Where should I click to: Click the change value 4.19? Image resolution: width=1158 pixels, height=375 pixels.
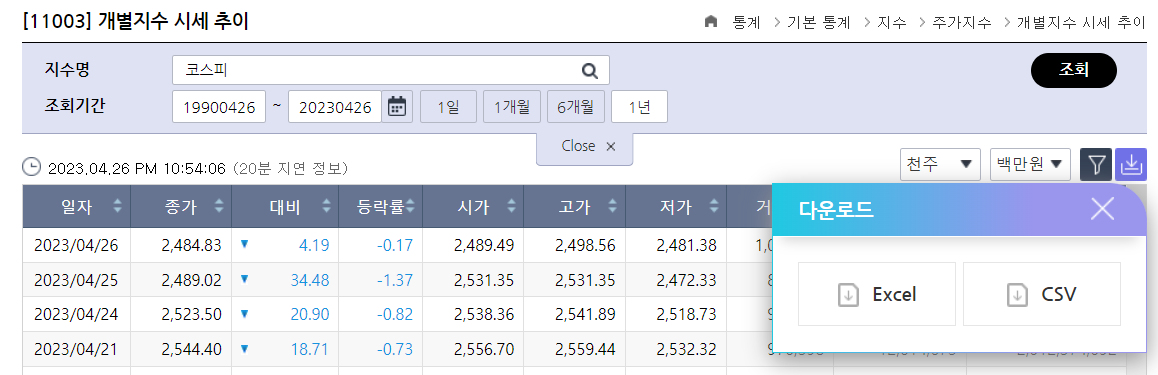pyautogui.click(x=315, y=245)
